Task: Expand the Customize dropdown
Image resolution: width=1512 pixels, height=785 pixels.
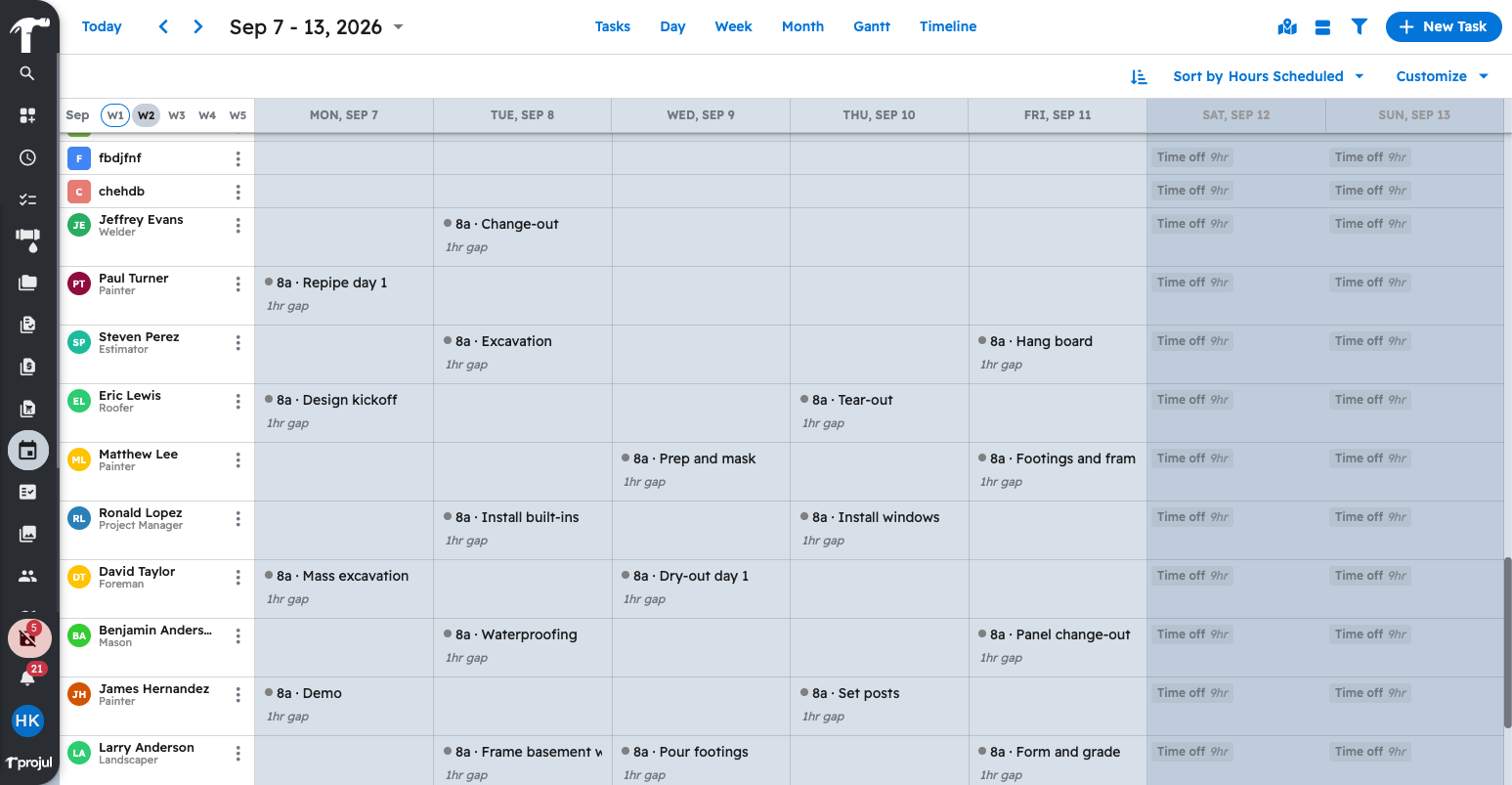Action: tap(1442, 76)
